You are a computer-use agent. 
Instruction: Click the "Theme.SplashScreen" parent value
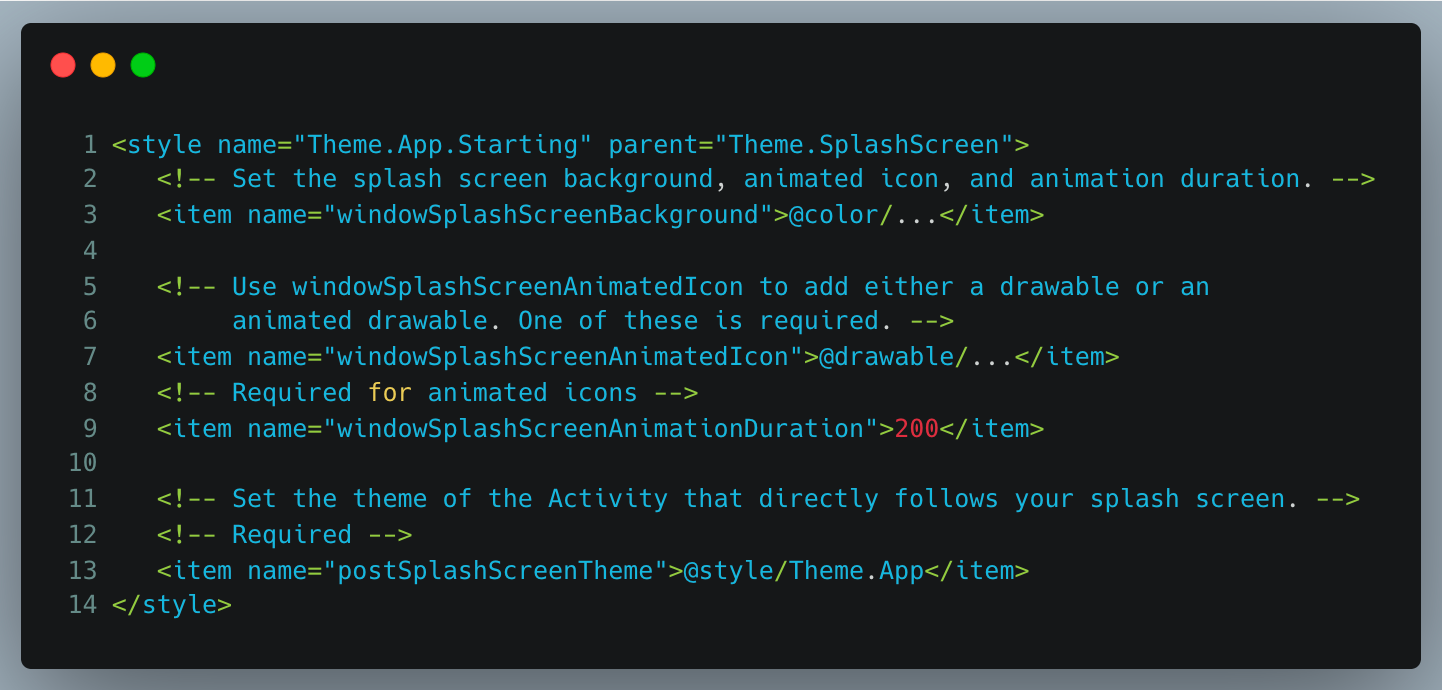[x=864, y=145]
